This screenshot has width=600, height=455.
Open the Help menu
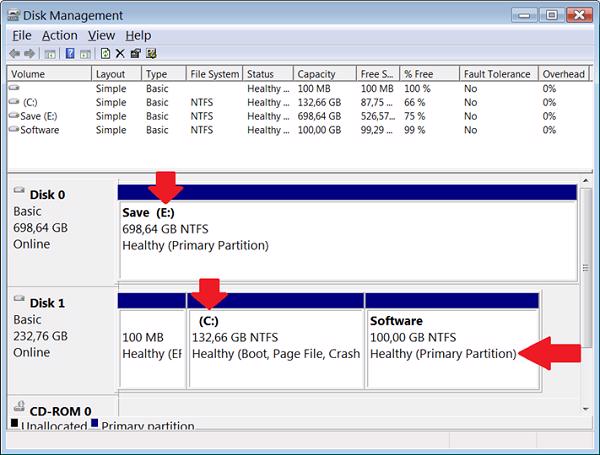[139, 35]
